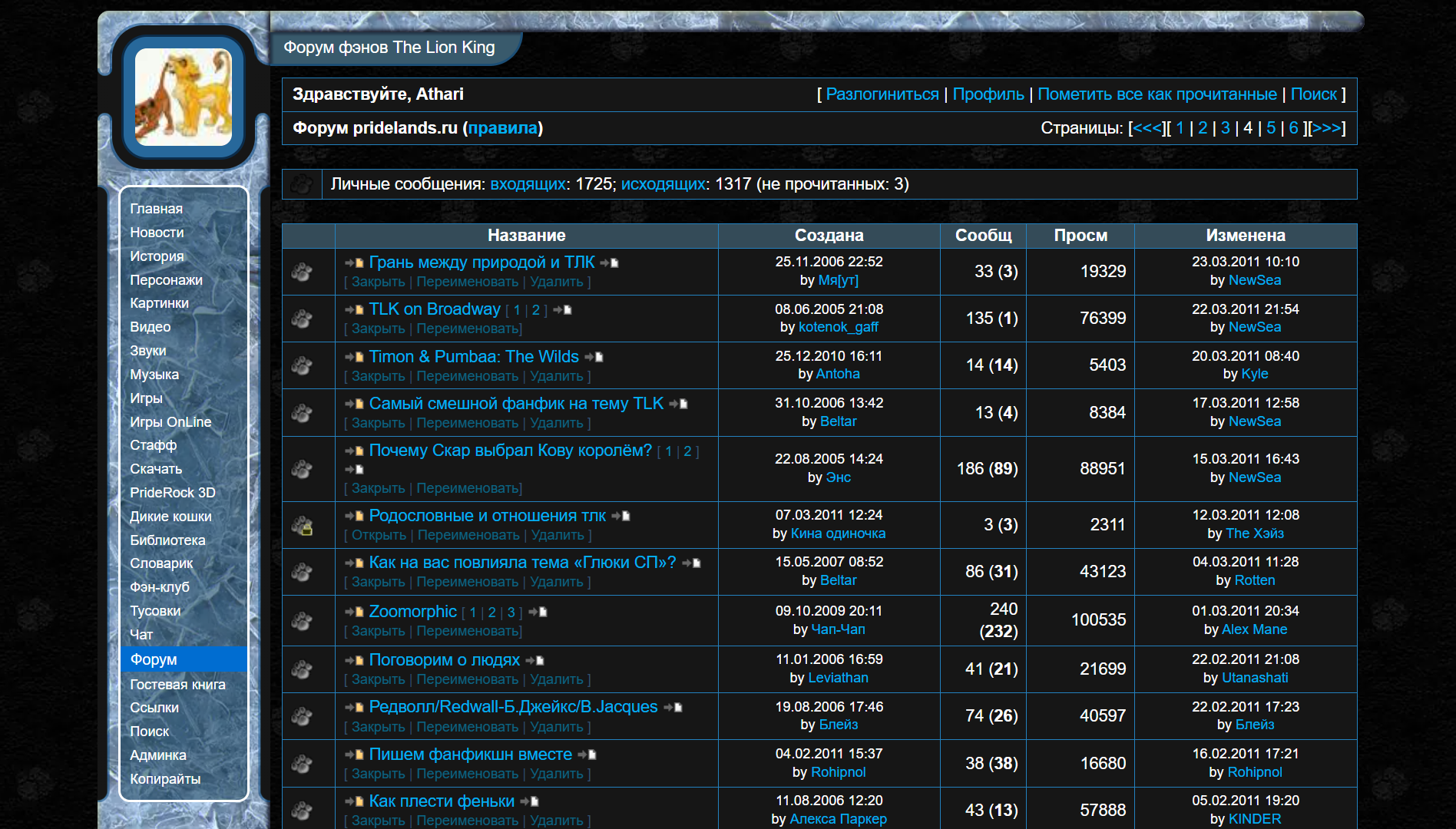Click first-unread icon before Timon & Pumbaa thread
This screenshot has height=829, width=1456.
[354, 357]
